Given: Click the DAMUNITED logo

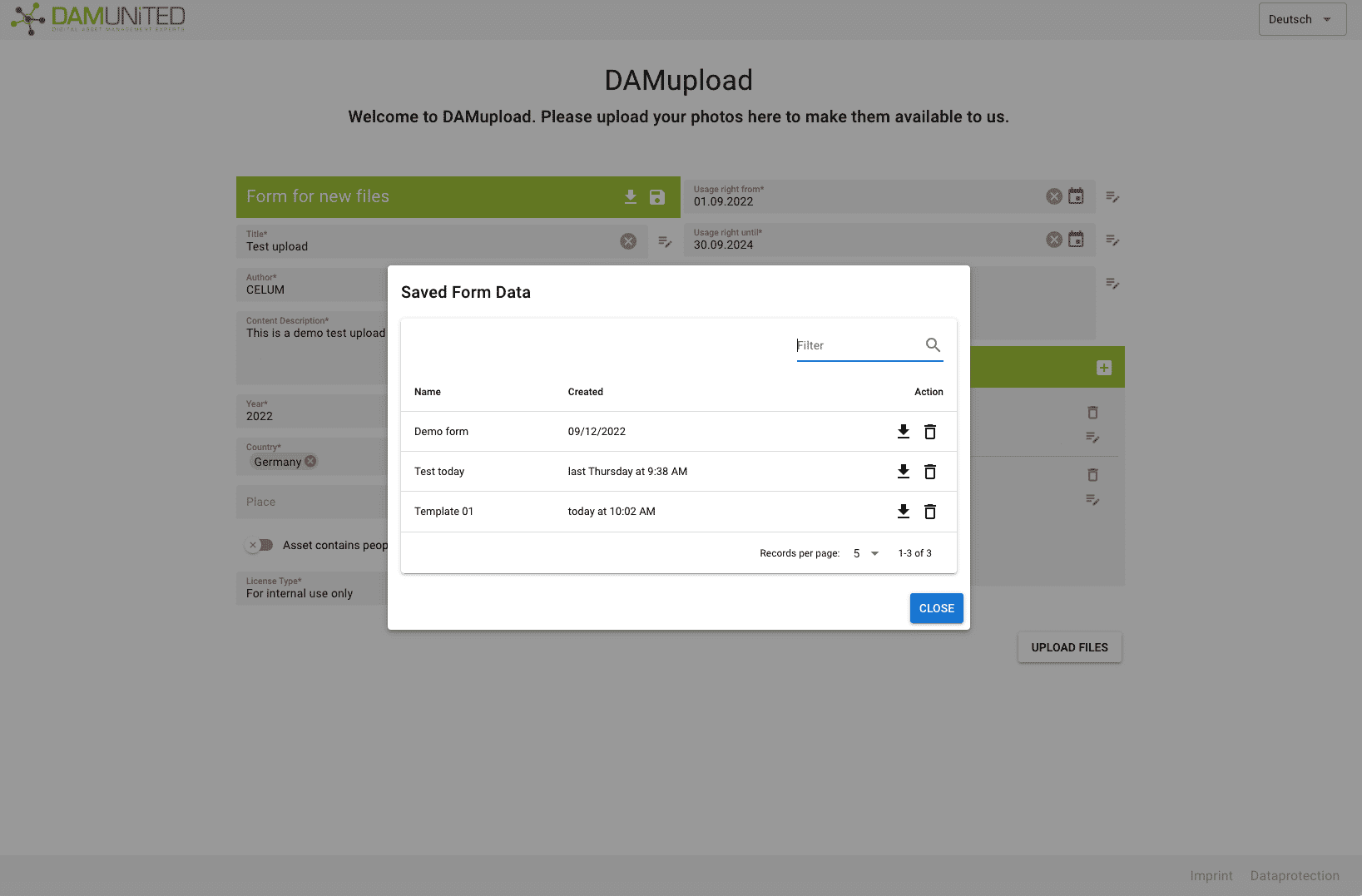Looking at the screenshot, I should pyautogui.click(x=98, y=18).
